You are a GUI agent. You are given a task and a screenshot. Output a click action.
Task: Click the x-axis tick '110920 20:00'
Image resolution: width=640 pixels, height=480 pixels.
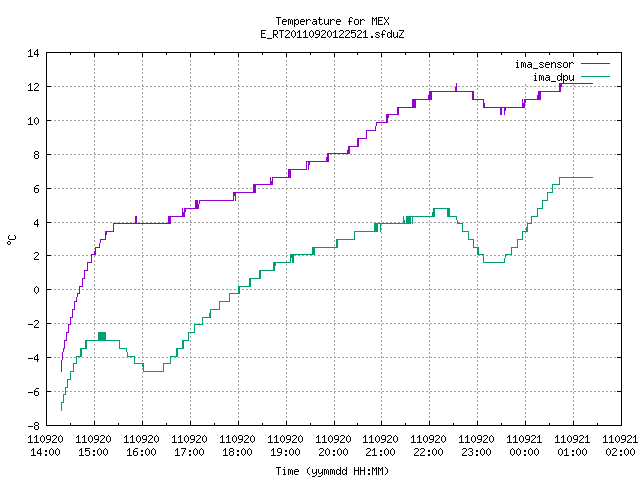[333, 446]
